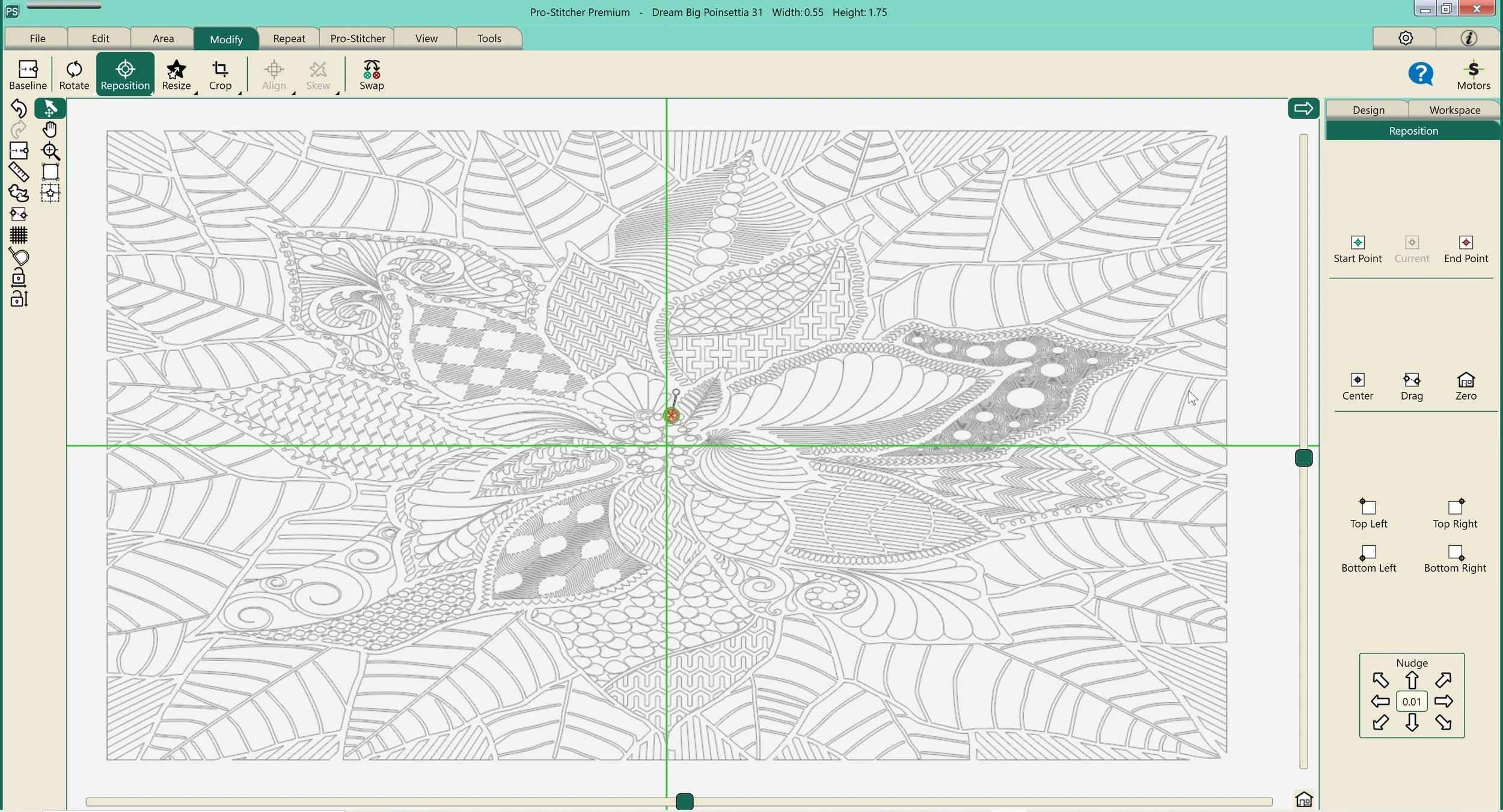This screenshot has height=812, width=1503.
Task: Select the ruler measure tool
Action: click(19, 172)
